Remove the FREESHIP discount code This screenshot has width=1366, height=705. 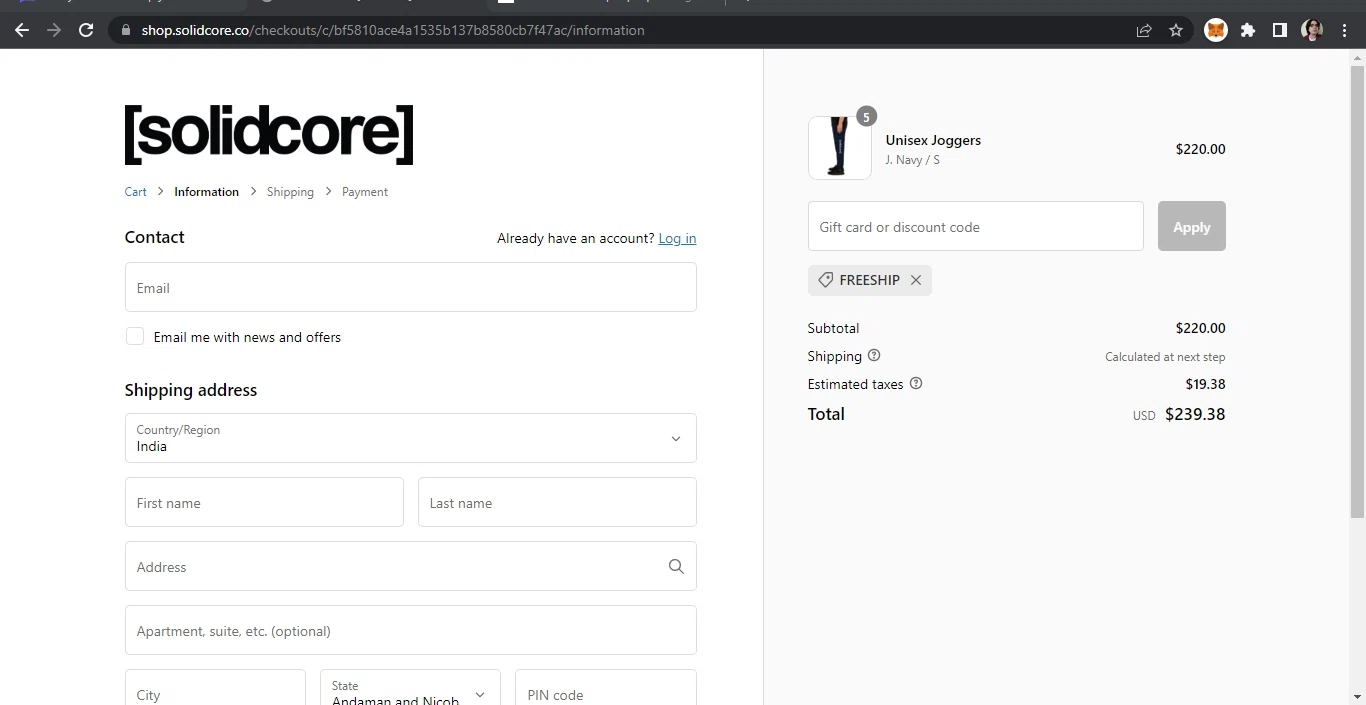[x=915, y=280]
